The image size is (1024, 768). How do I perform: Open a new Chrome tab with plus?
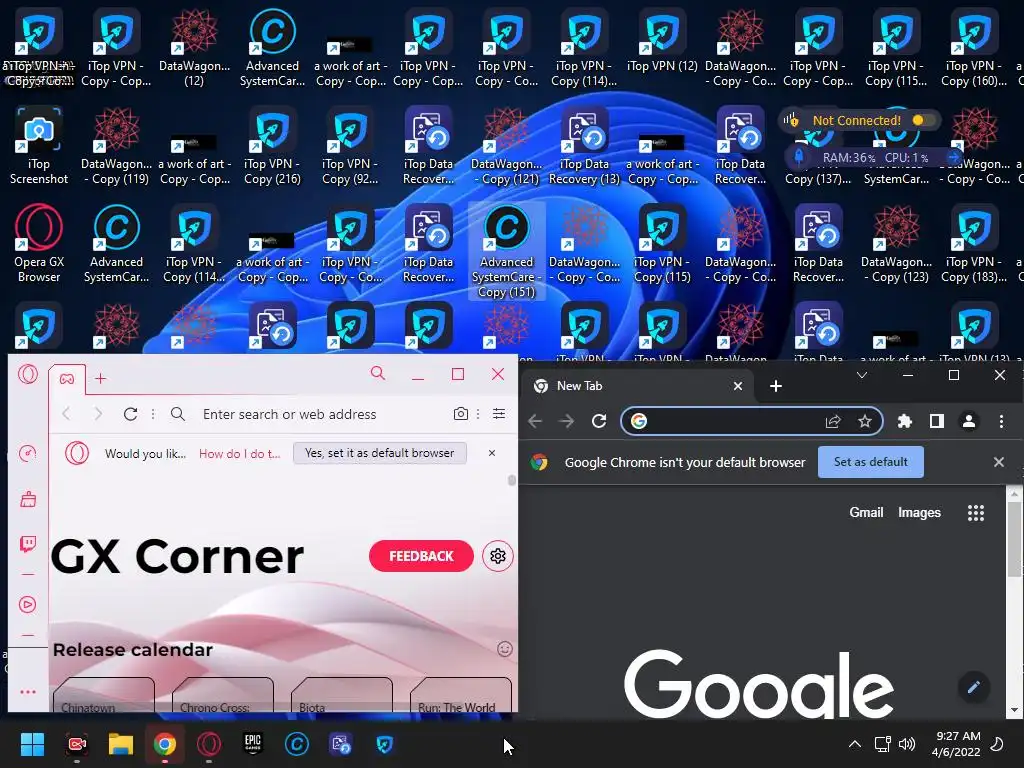(776, 386)
